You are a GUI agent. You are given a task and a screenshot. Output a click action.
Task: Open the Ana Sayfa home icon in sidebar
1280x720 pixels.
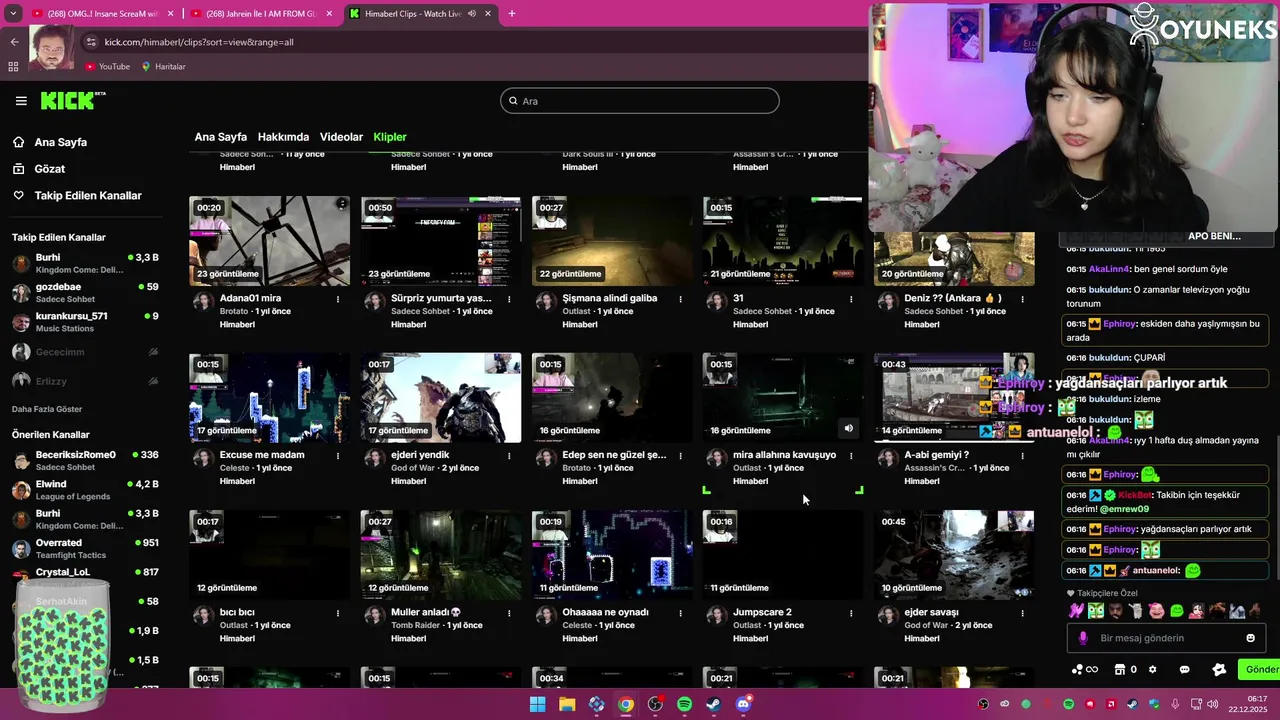pos(18,142)
